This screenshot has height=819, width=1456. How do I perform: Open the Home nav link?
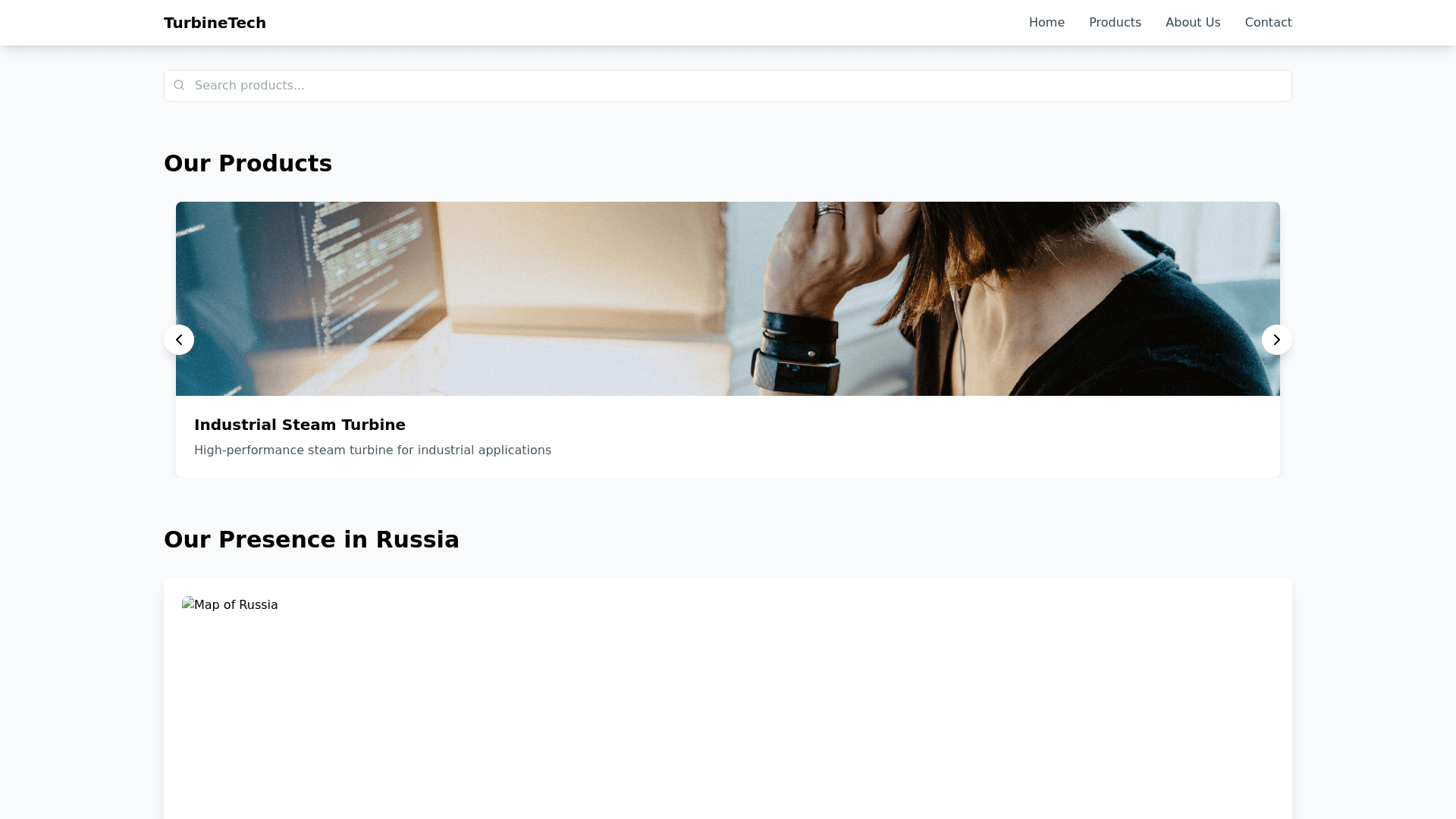pos(1046,23)
